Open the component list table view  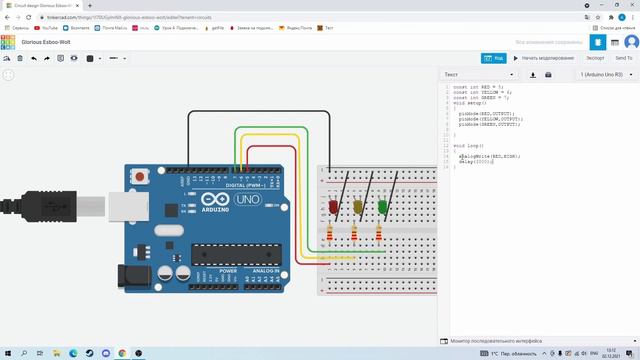coord(615,42)
